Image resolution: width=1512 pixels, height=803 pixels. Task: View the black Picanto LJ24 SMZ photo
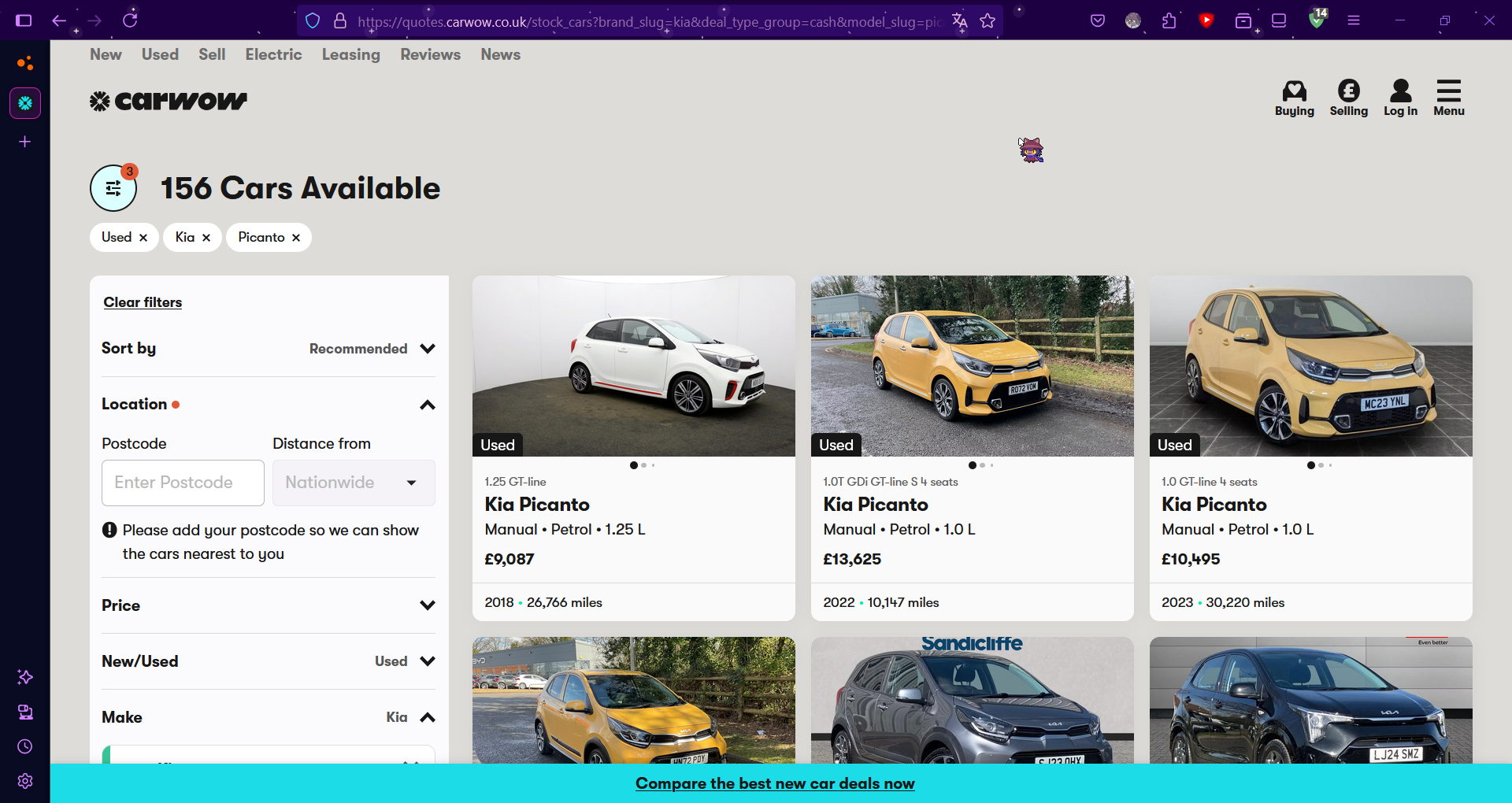[1311, 700]
